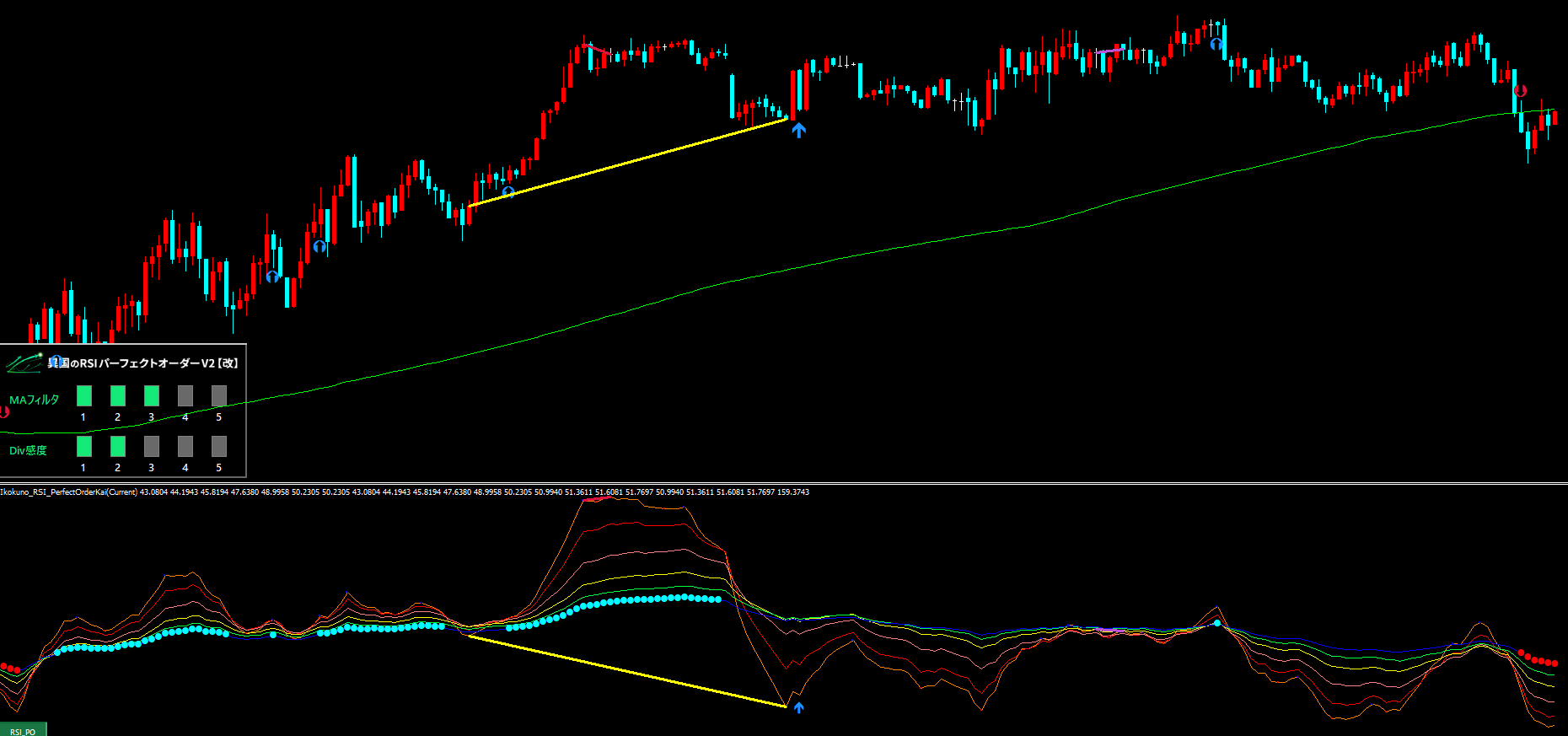
Task: Click the single isolated cyan dot at the RSI peak on the right
Action: pyautogui.click(x=1217, y=623)
